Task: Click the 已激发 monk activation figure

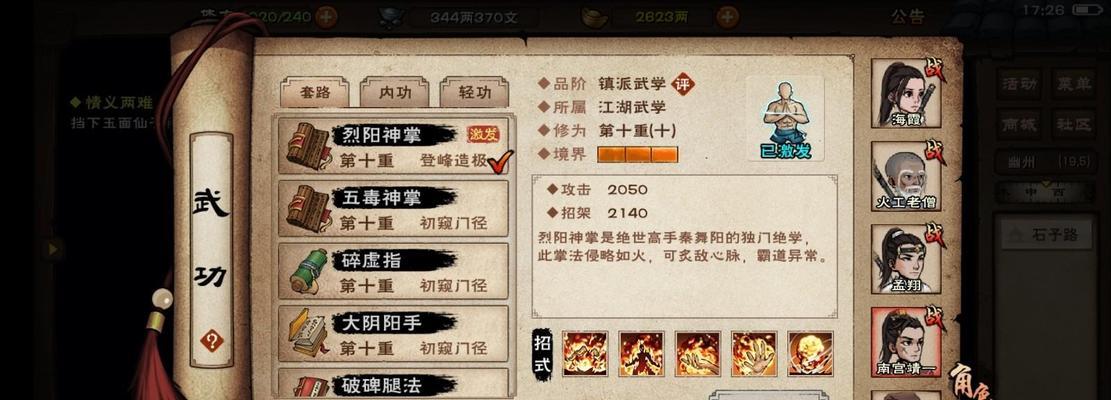Action: (x=784, y=120)
